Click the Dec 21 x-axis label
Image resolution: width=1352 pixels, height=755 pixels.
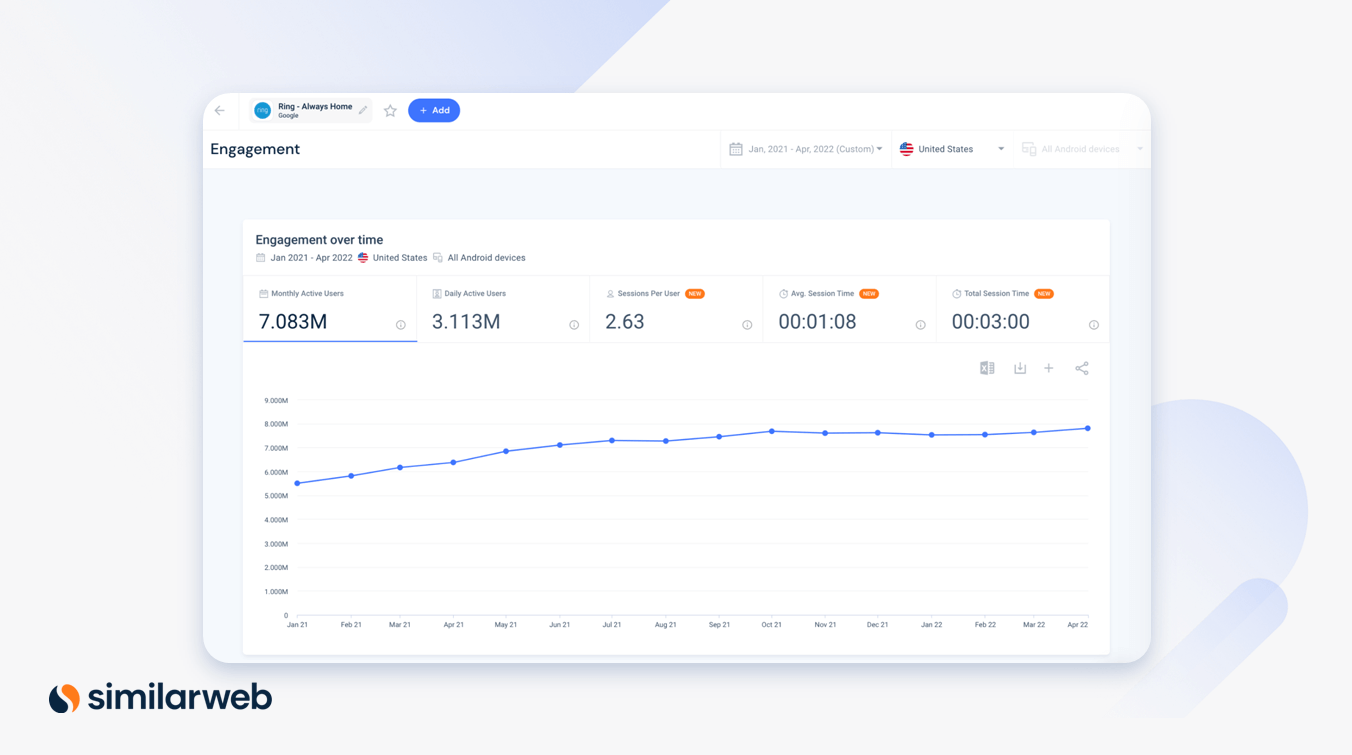(x=878, y=625)
